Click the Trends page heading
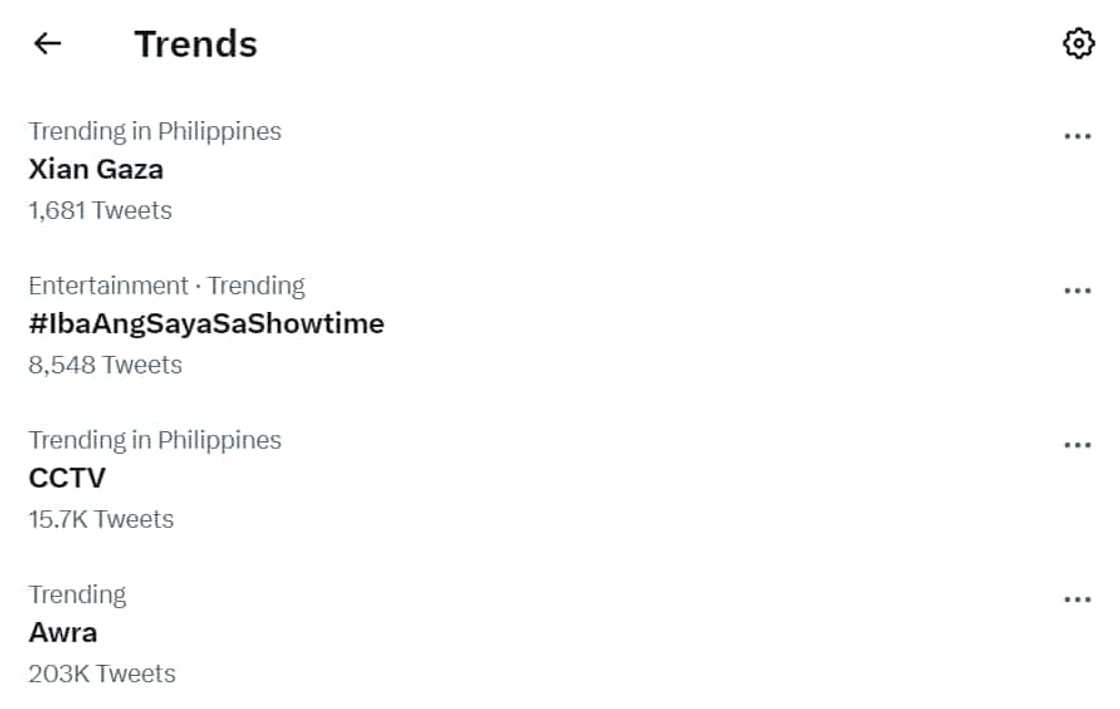The width and height of the screenshot is (1120, 709). [196, 44]
